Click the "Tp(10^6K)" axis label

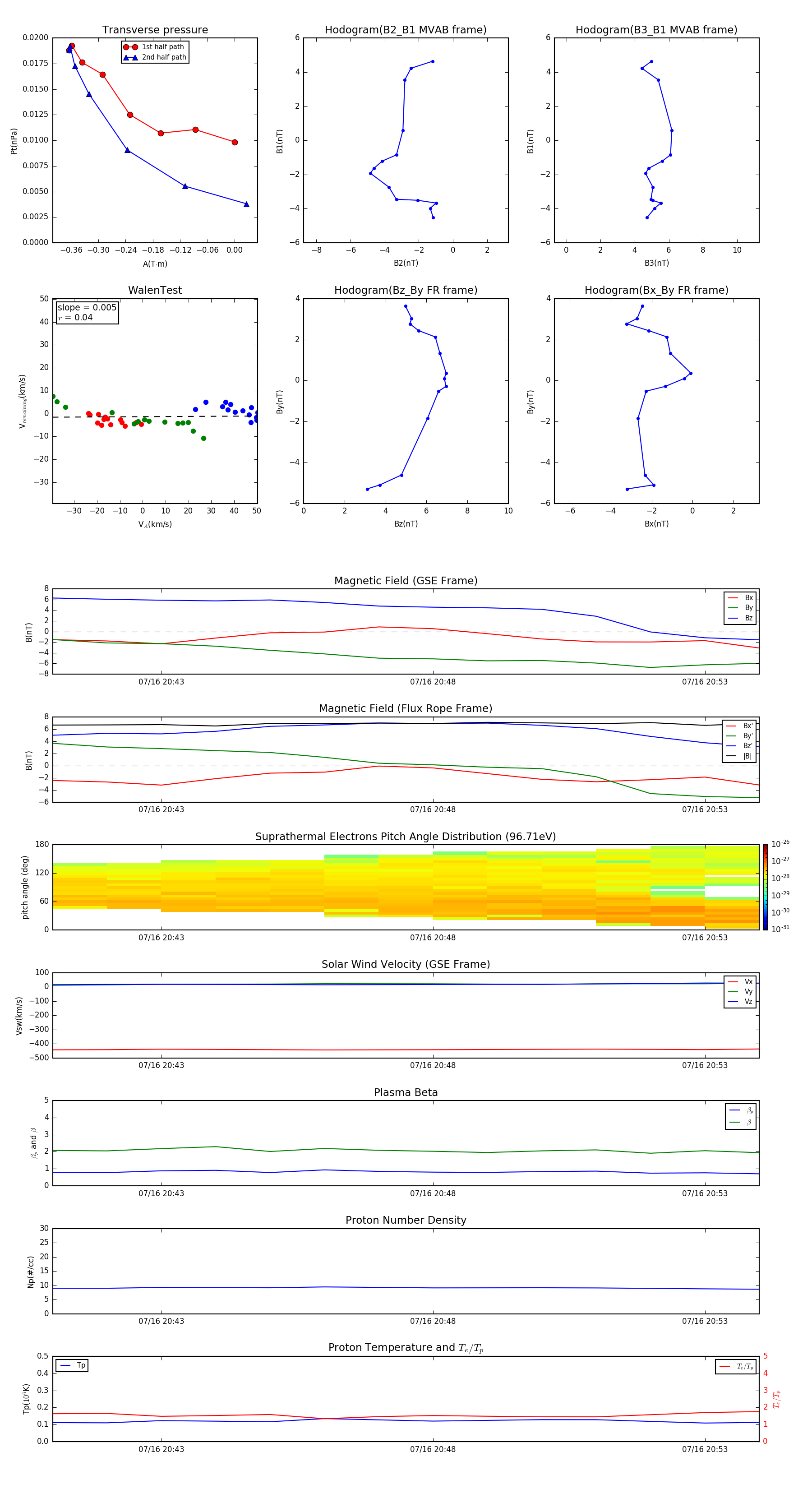point(26,1399)
